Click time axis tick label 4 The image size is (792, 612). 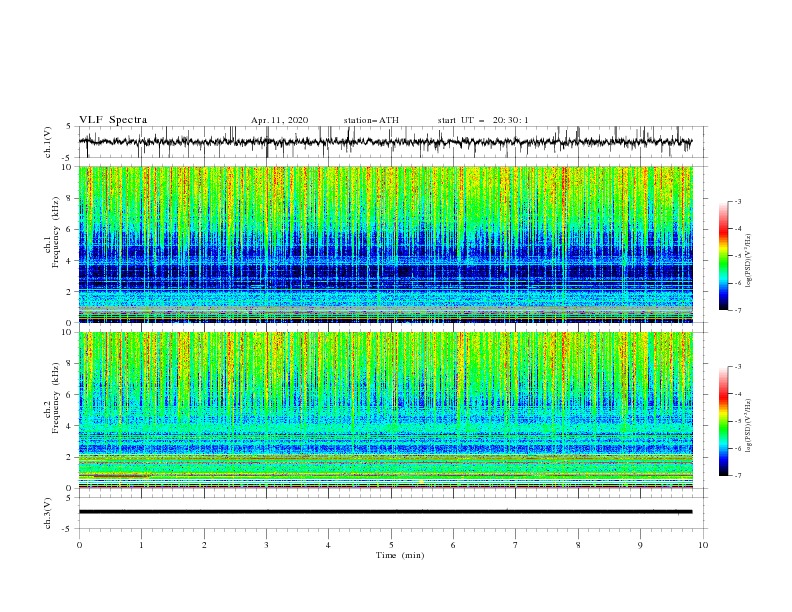click(x=329, y=545)
